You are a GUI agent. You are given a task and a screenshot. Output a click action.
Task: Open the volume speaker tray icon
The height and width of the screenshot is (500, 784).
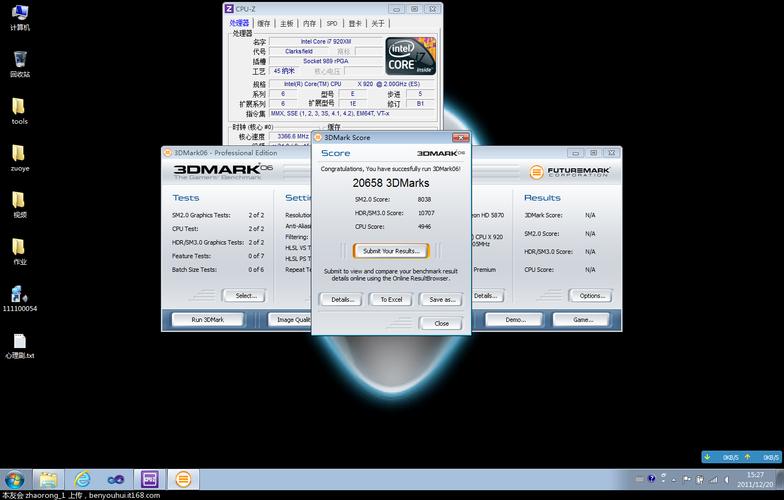pyautogui.click(x=726, y=480)
